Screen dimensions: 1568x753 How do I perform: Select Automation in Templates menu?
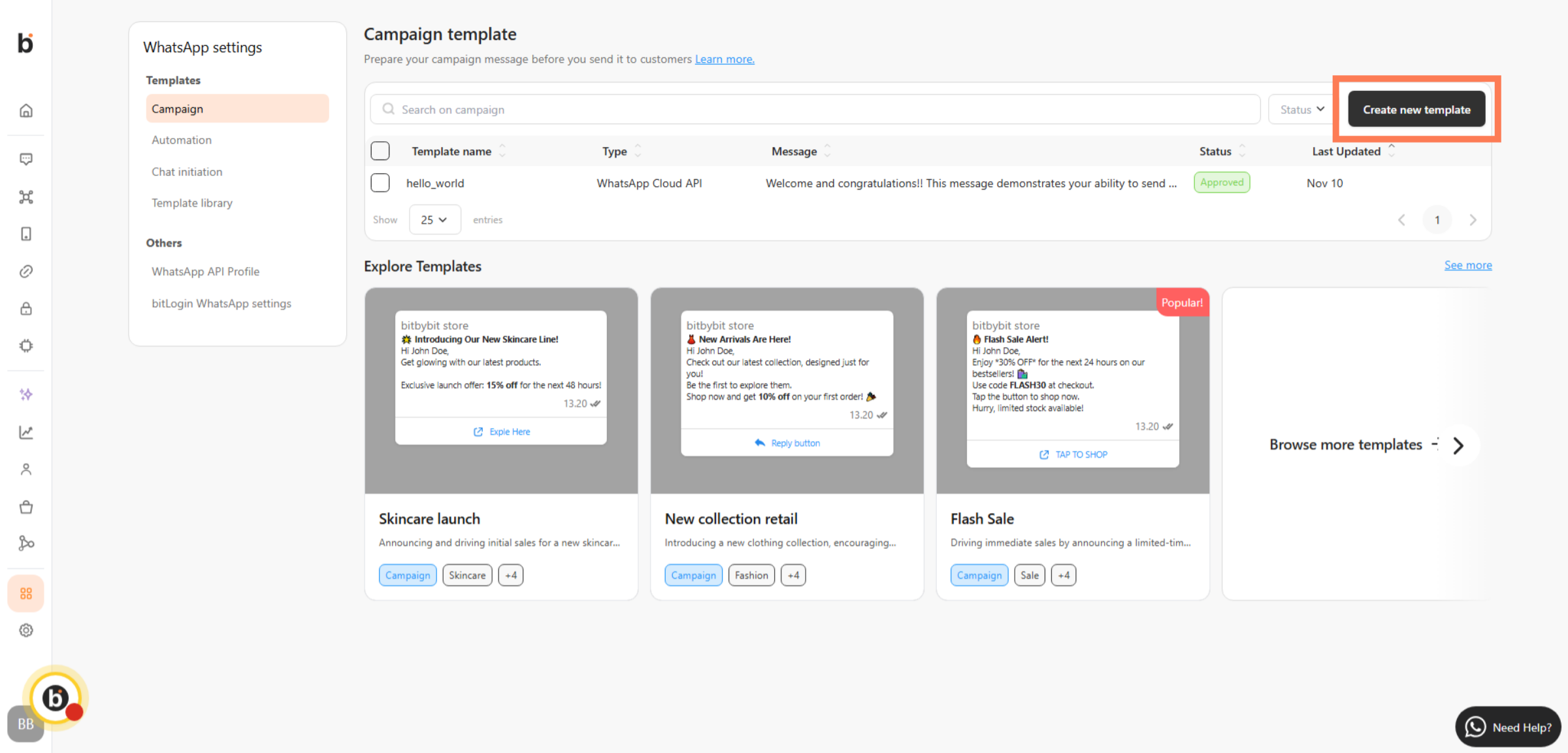(x=182, y=140)
